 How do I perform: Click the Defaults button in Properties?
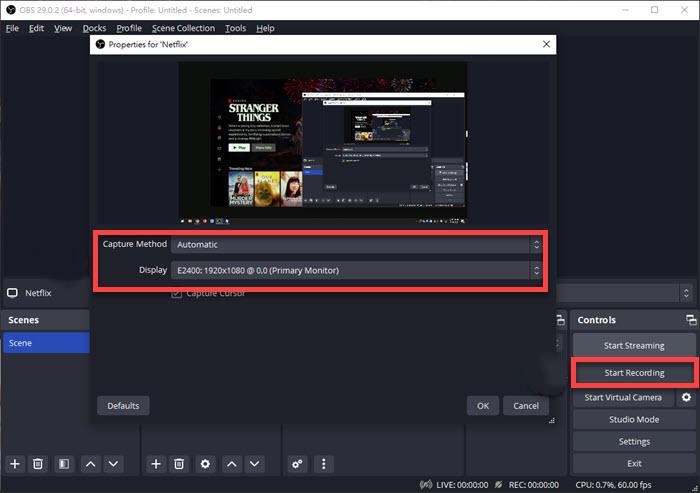pos(123,405)
